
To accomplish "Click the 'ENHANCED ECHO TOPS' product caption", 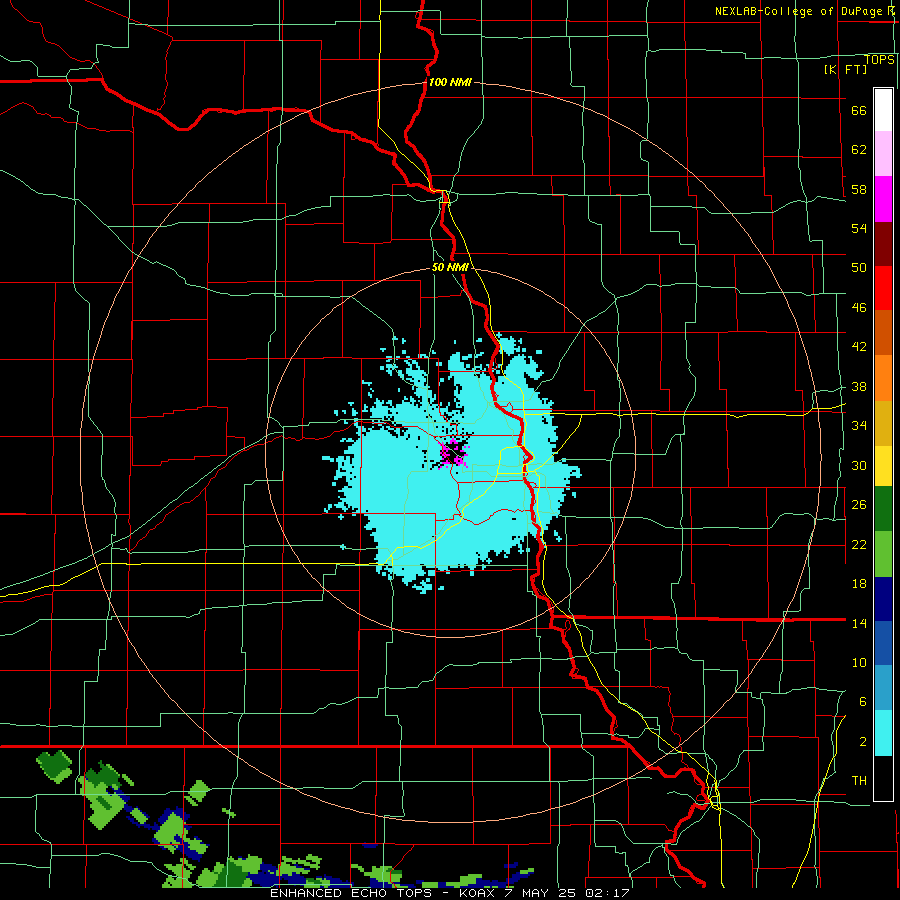I will pos(351,893).
